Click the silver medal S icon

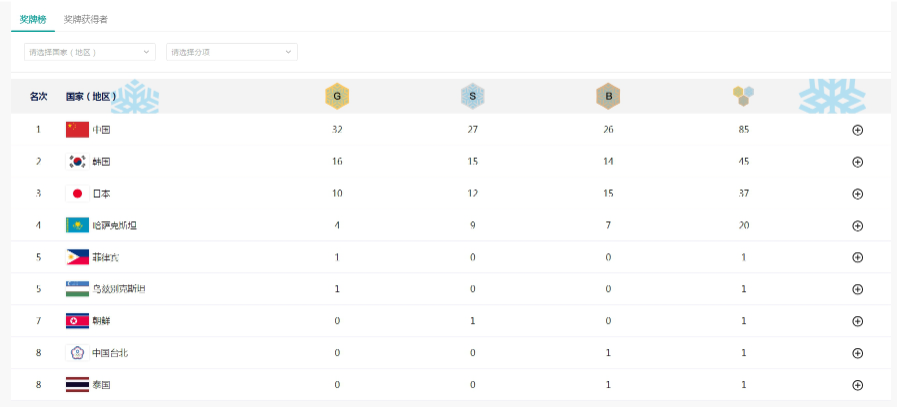[x=473, y=96]
